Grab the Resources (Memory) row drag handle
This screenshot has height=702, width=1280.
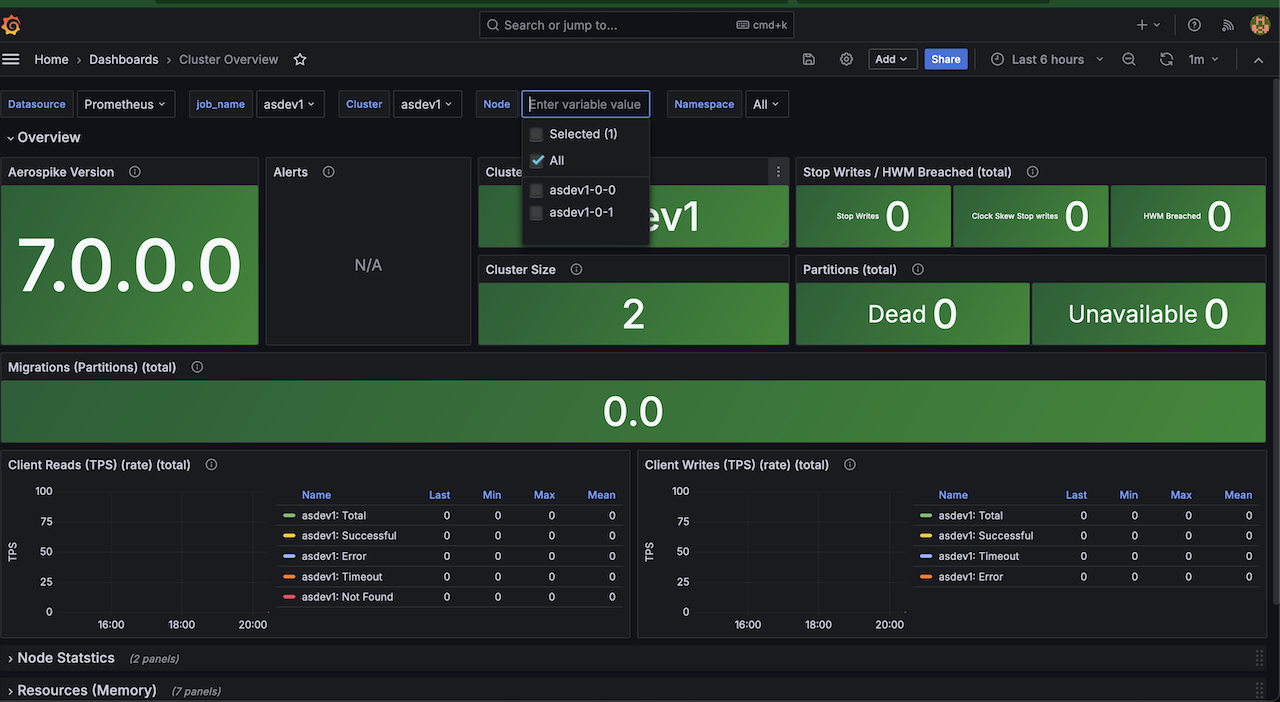(1259, 690)
